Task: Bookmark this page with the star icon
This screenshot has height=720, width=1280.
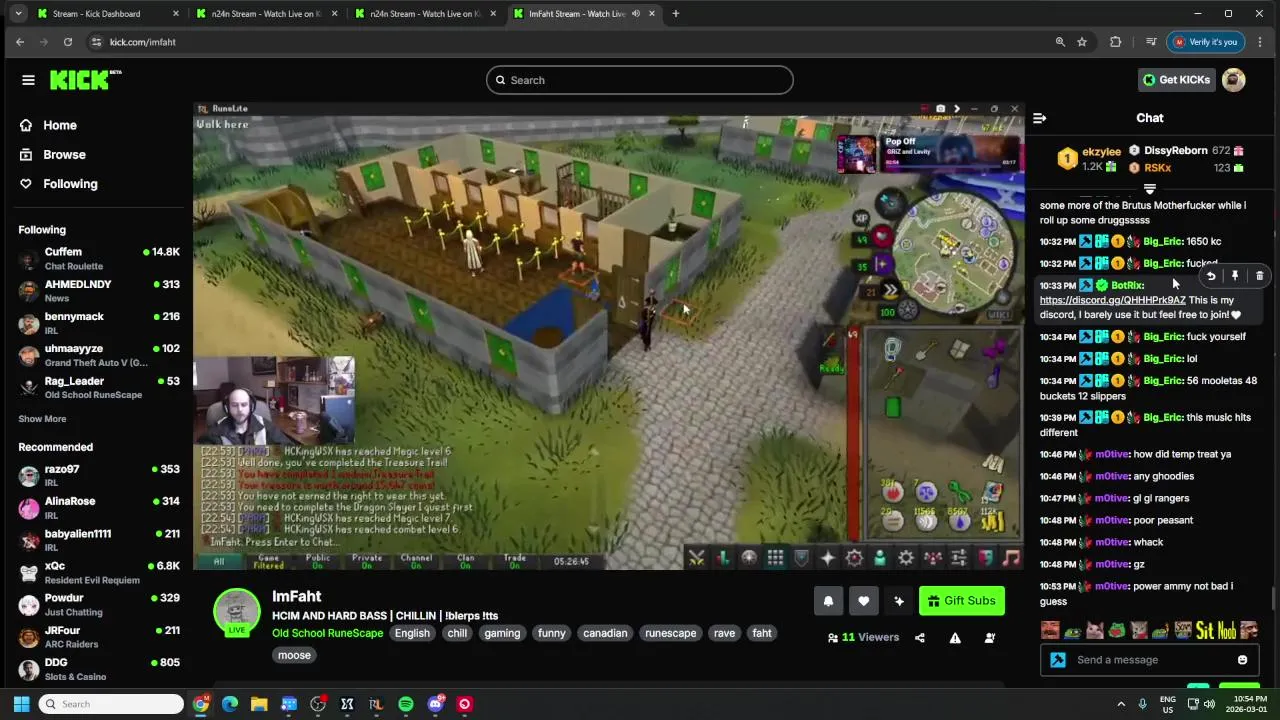Action: click(x=1082, y=42)
